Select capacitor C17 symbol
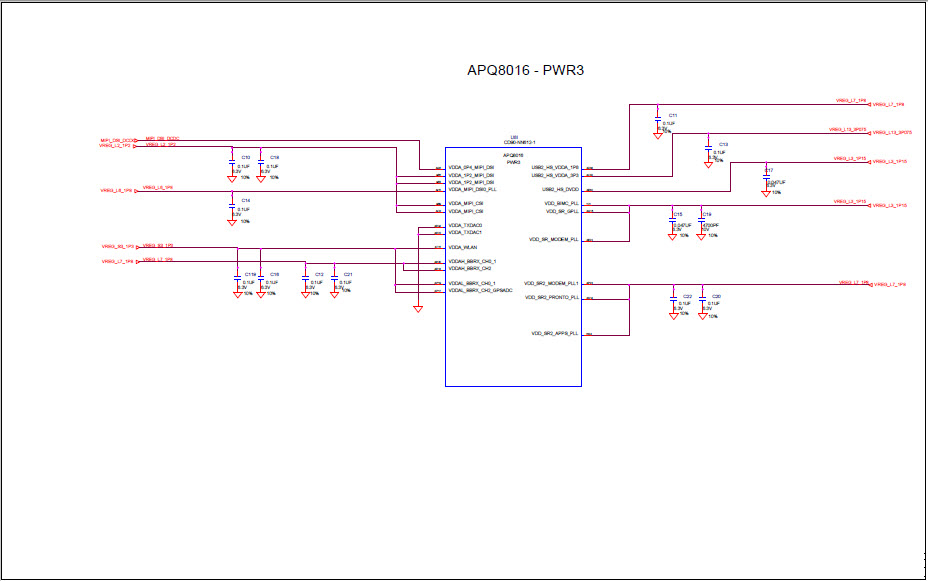The height and width of the screenshot is (581, 928). (765, 178)
